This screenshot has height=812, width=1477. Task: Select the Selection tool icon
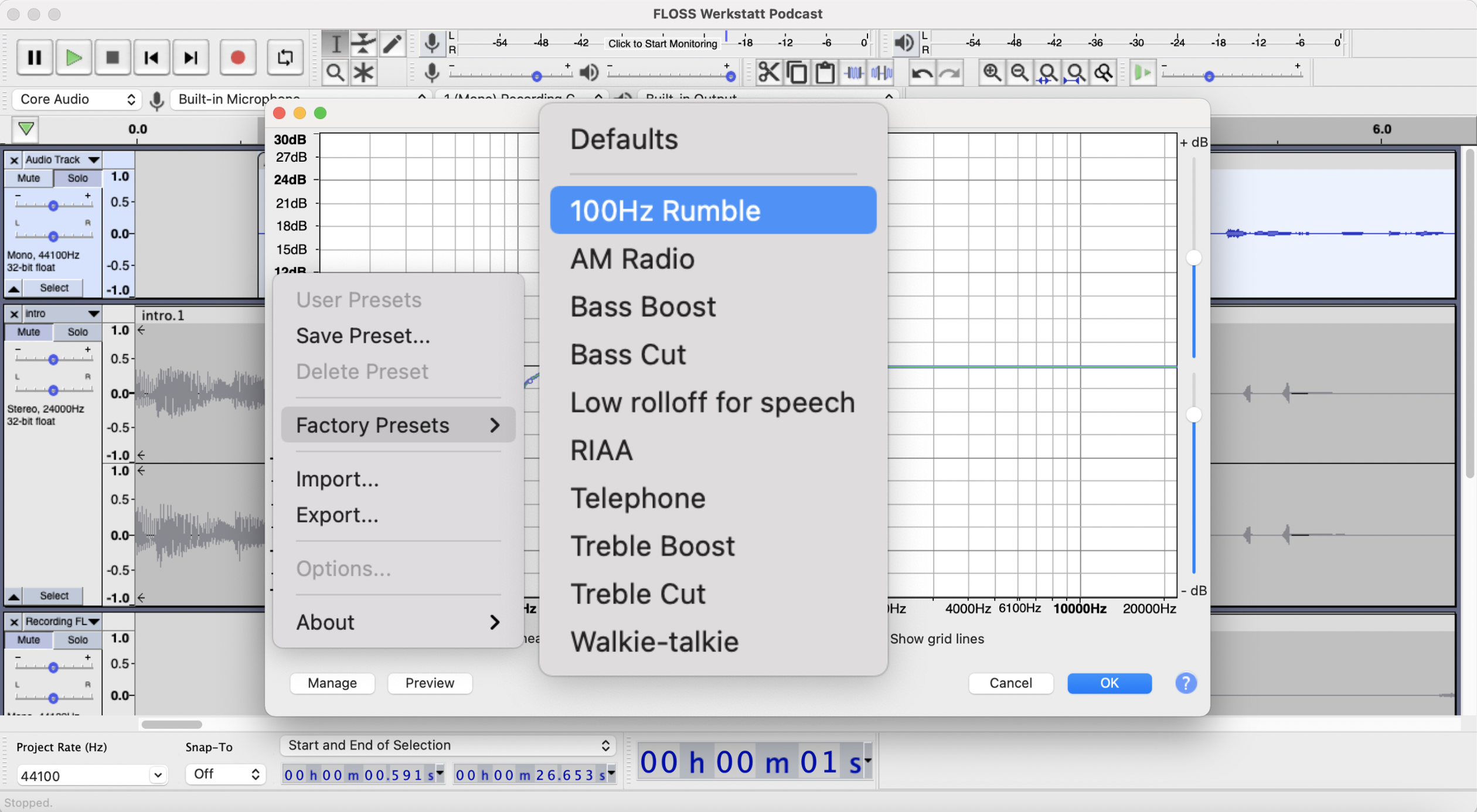pos(335,45)
